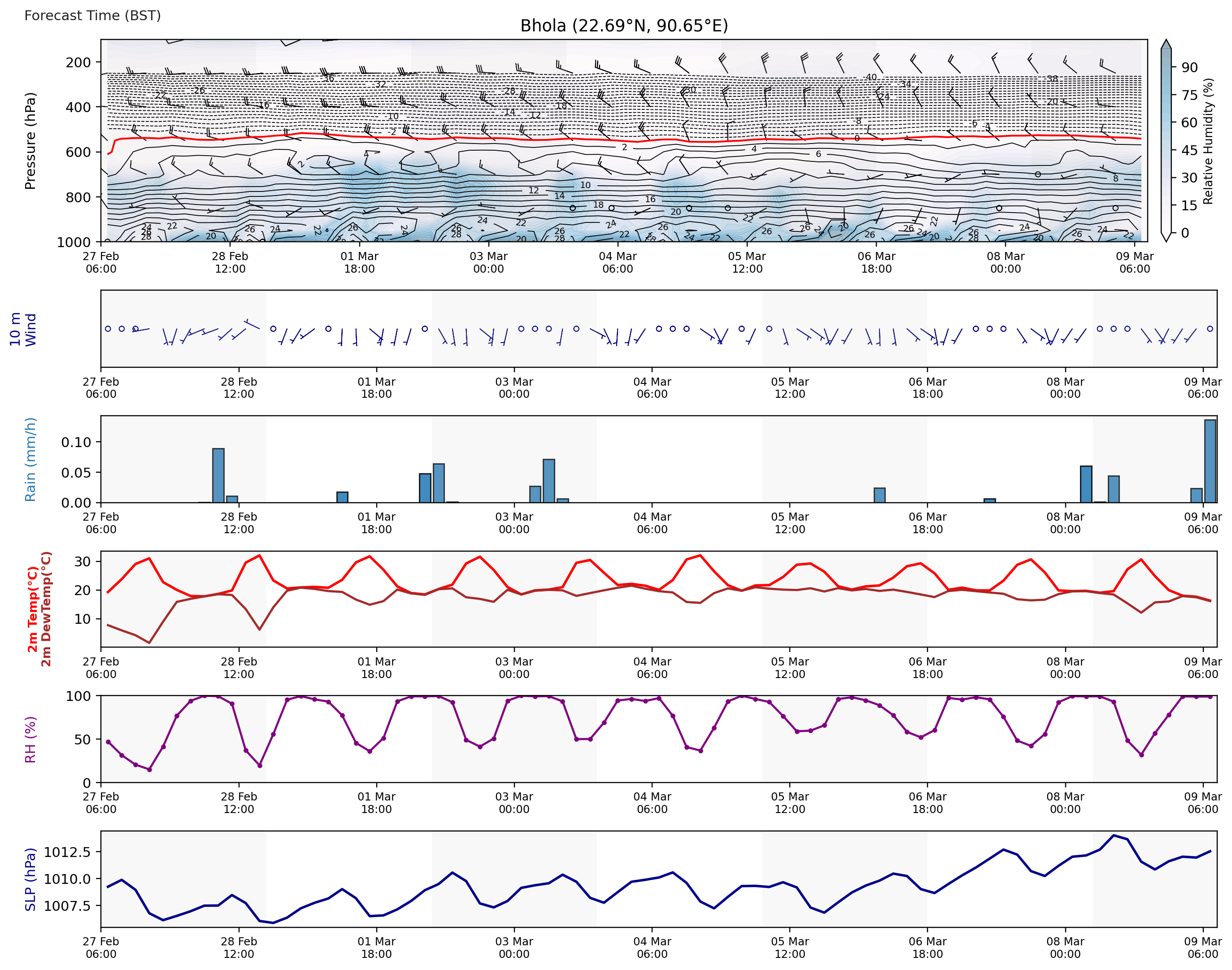Click the tallest rain bar at far right
The height and width of the screenshot is (970, 1232).
click(1210, 461)
